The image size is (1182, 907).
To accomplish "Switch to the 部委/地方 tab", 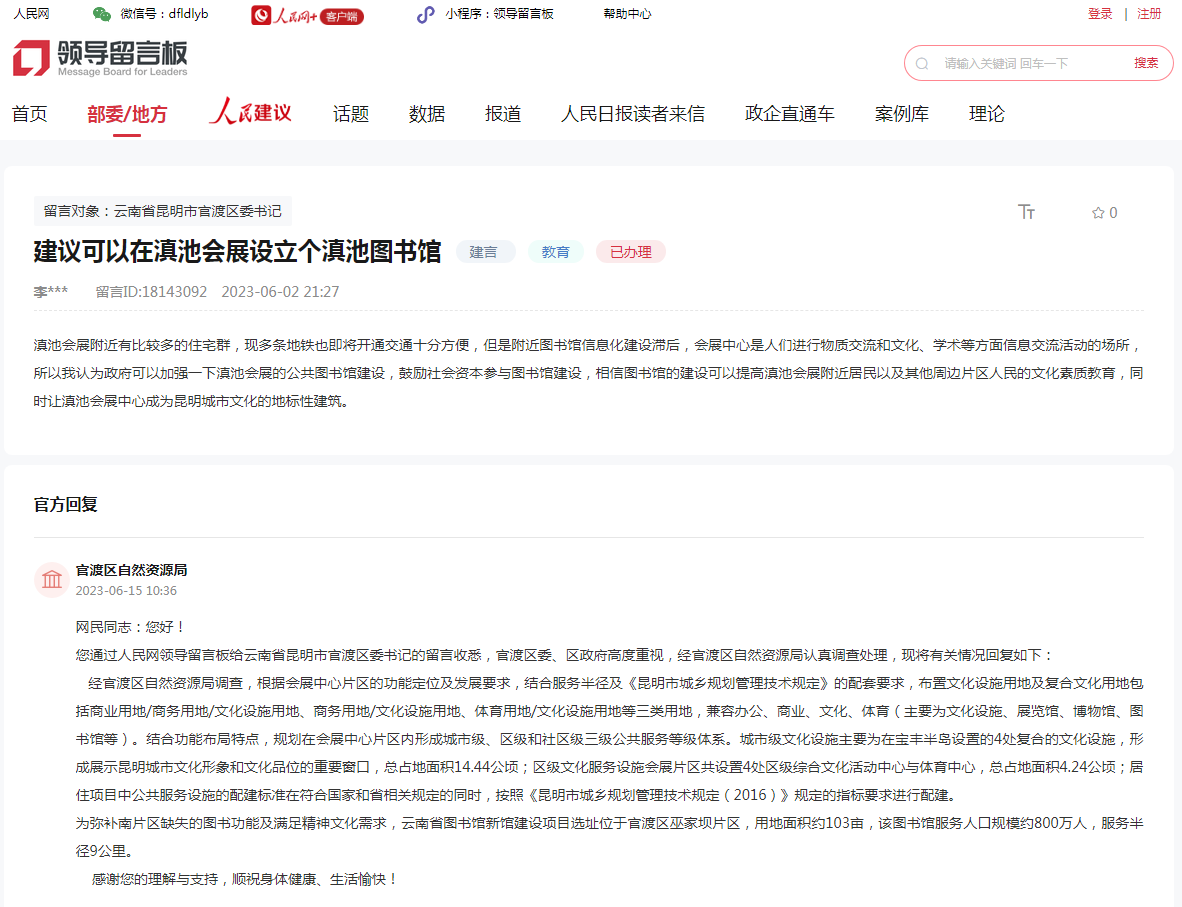I will click(126, 114).
